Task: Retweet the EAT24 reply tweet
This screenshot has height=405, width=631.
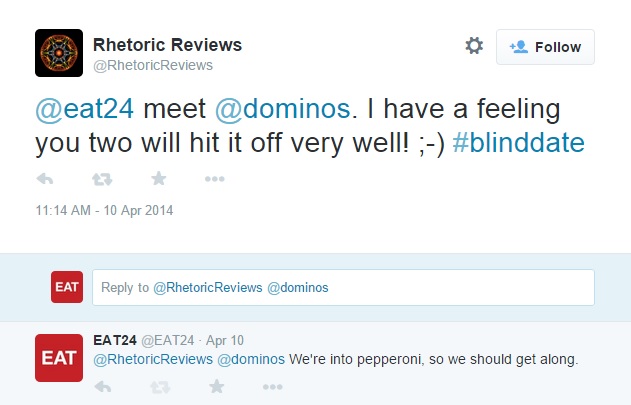Action: [160, 387]
